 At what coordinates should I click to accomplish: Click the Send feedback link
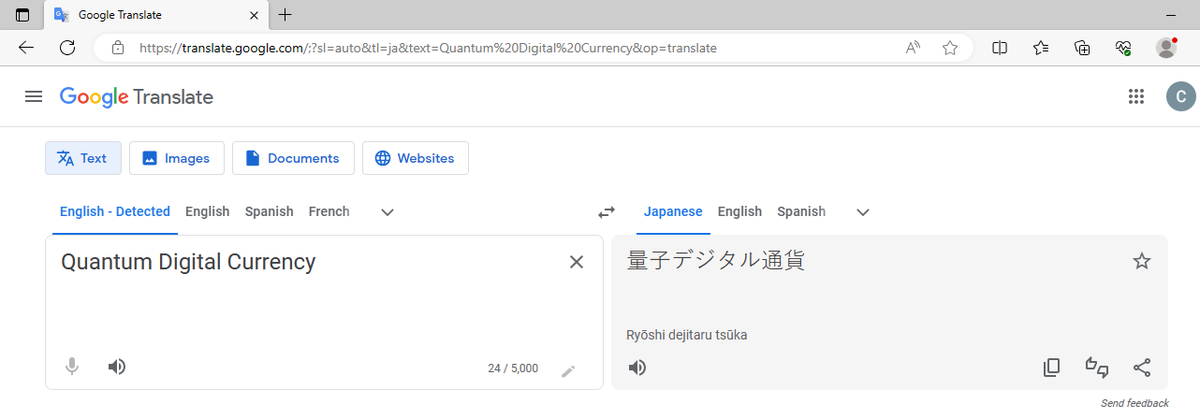coord(1134,403)
